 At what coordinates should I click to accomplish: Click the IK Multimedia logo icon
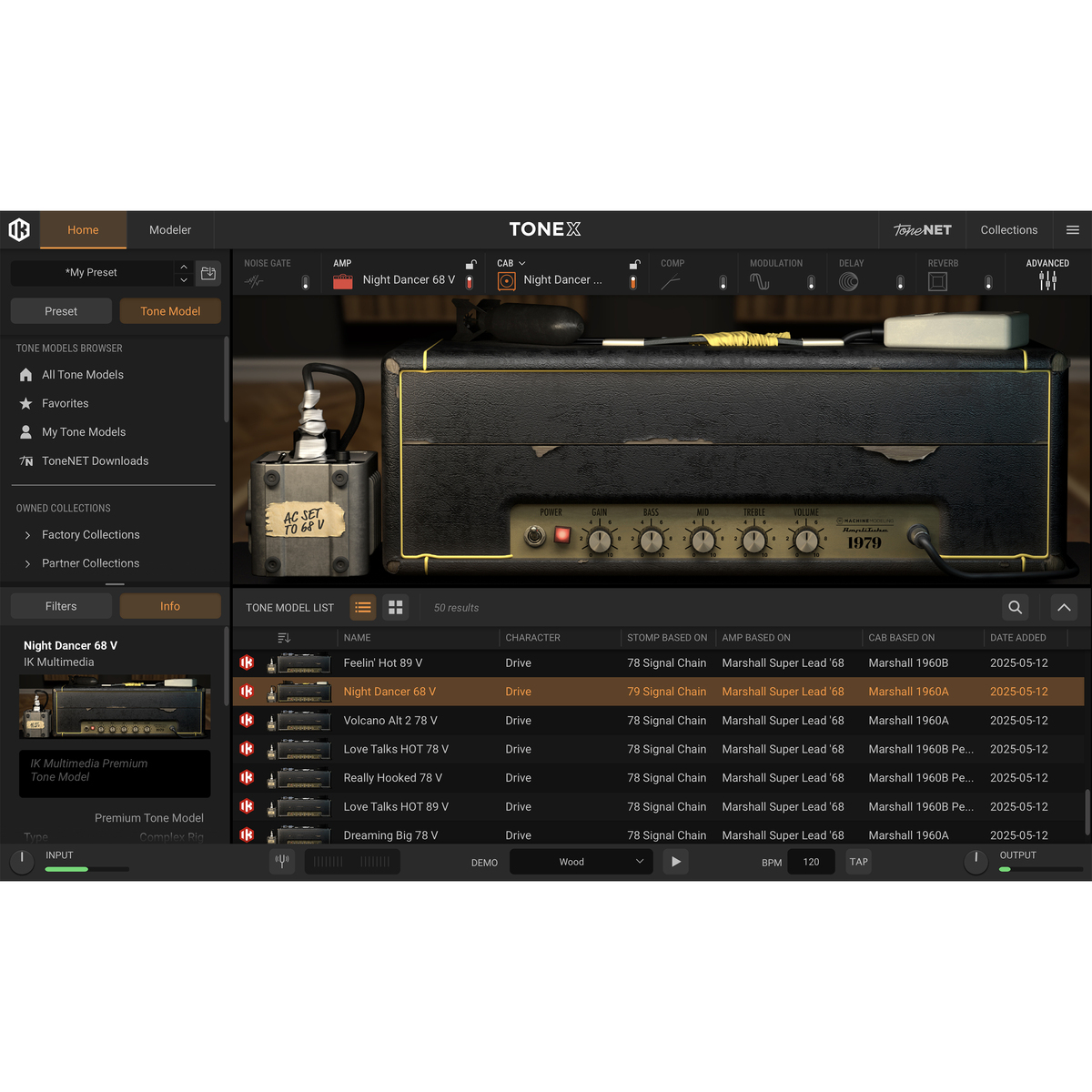[x=19, y=229]
